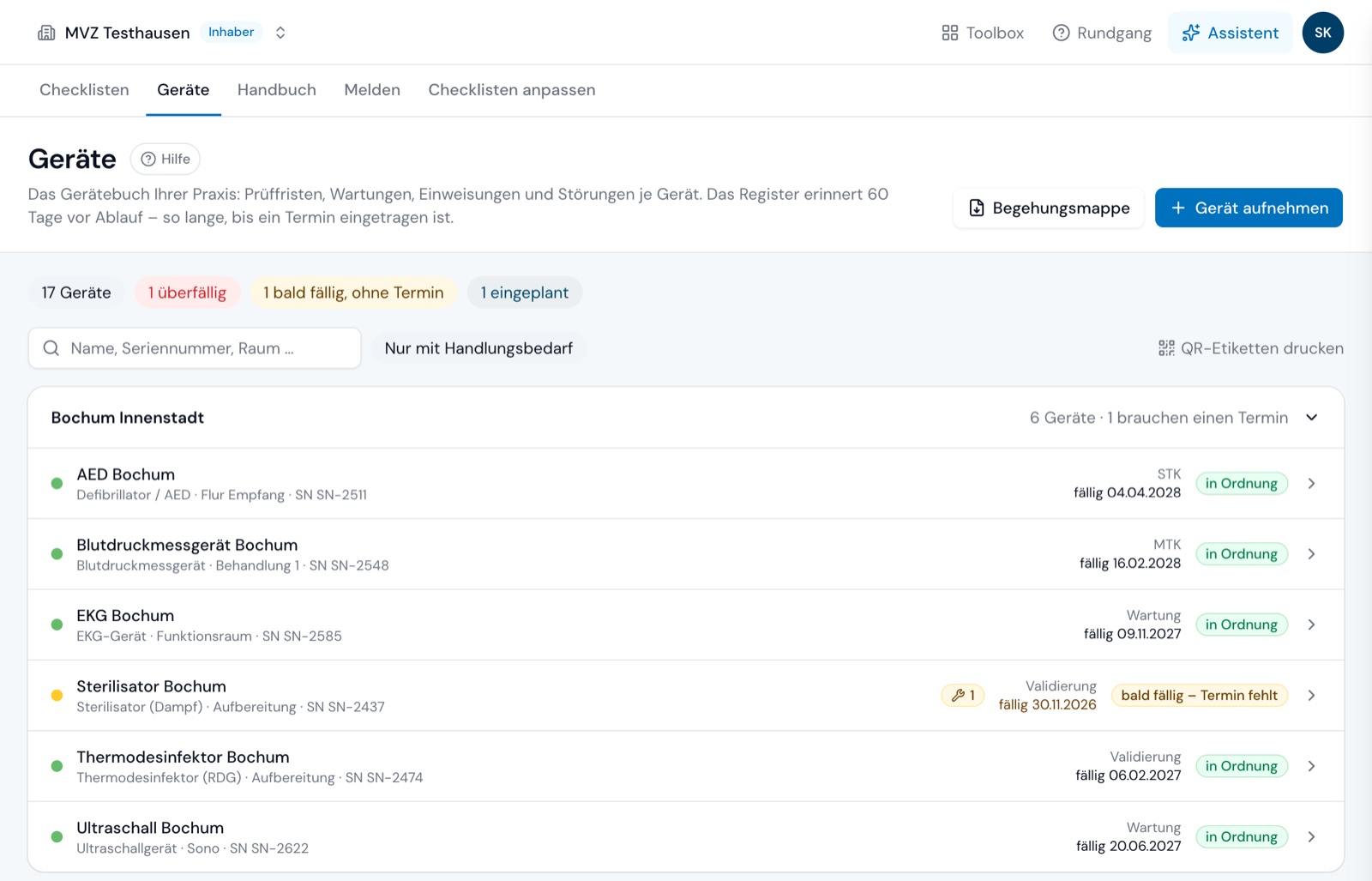
Task: Click the Hilfe button next to Geräte heading
Action: point(165,159)
